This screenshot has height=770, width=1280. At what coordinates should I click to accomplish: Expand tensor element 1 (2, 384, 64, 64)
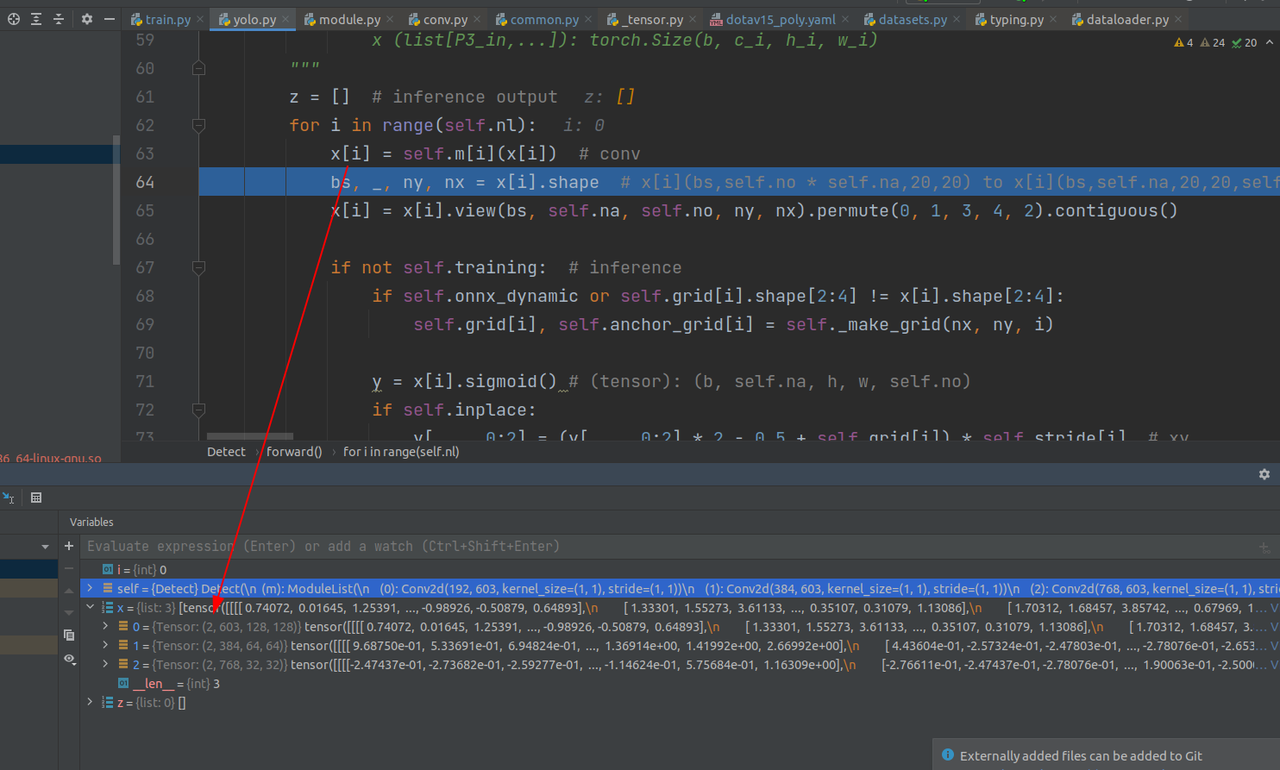(x=106, y=645)
